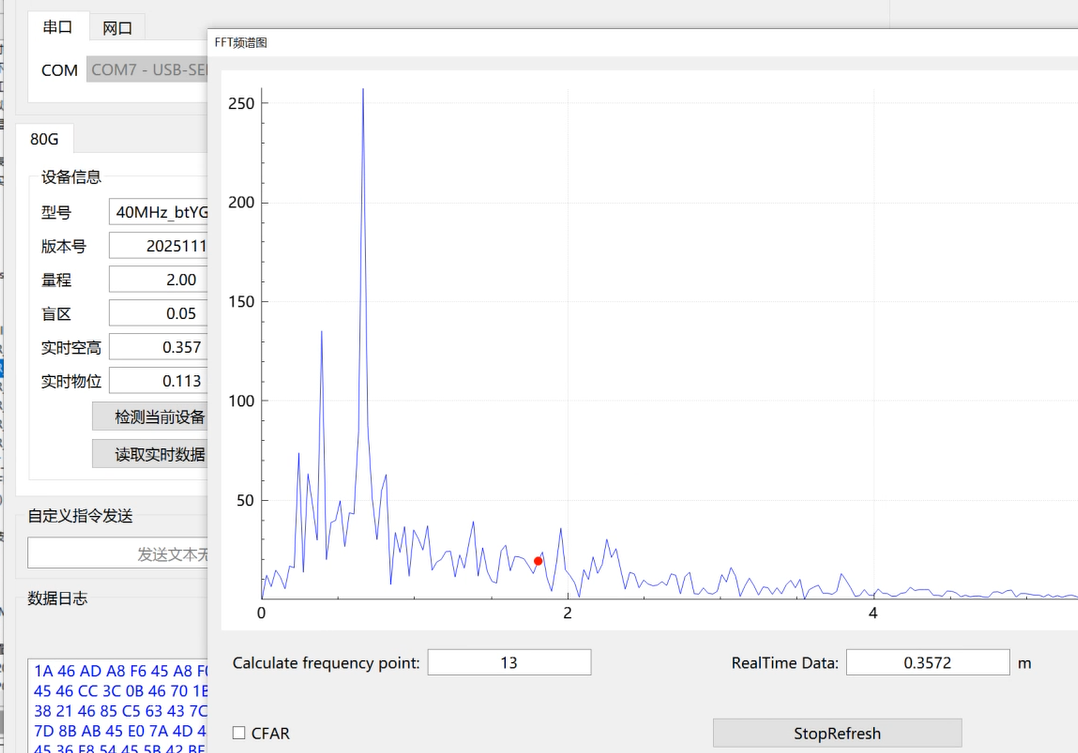
Task: Click the 实时物位 field showing 0.113
Action: click(x=158, y=380)
